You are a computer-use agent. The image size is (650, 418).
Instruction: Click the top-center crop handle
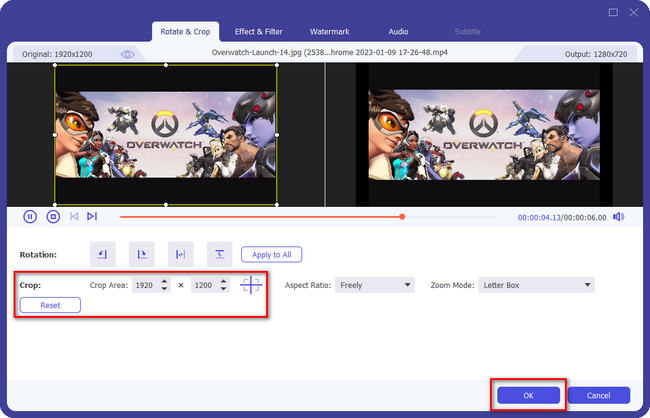point(166,65)
